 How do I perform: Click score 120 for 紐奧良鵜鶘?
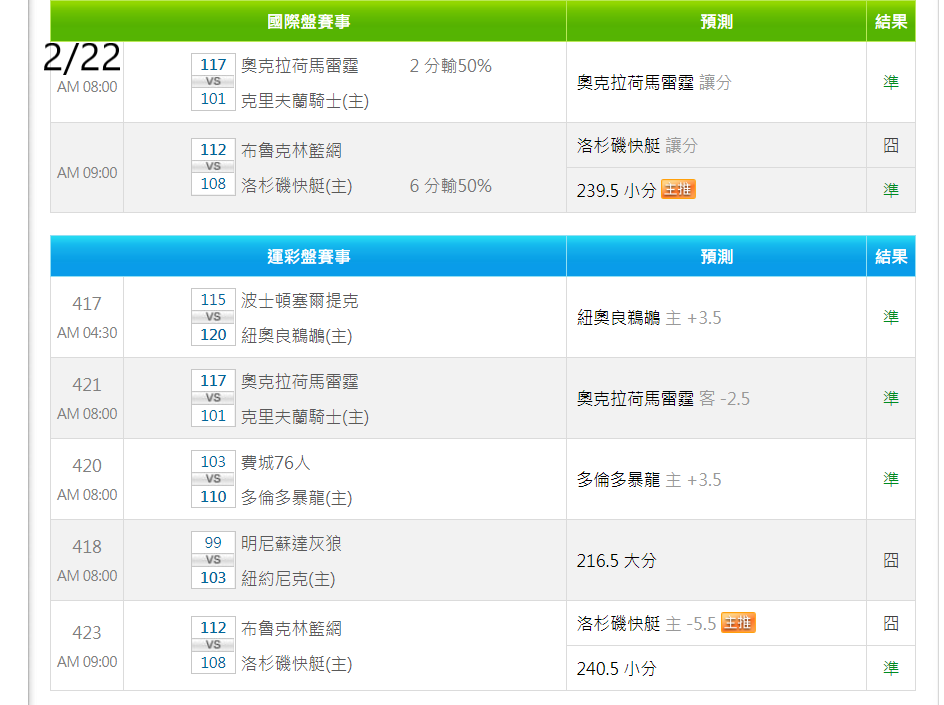coord(213,335)
